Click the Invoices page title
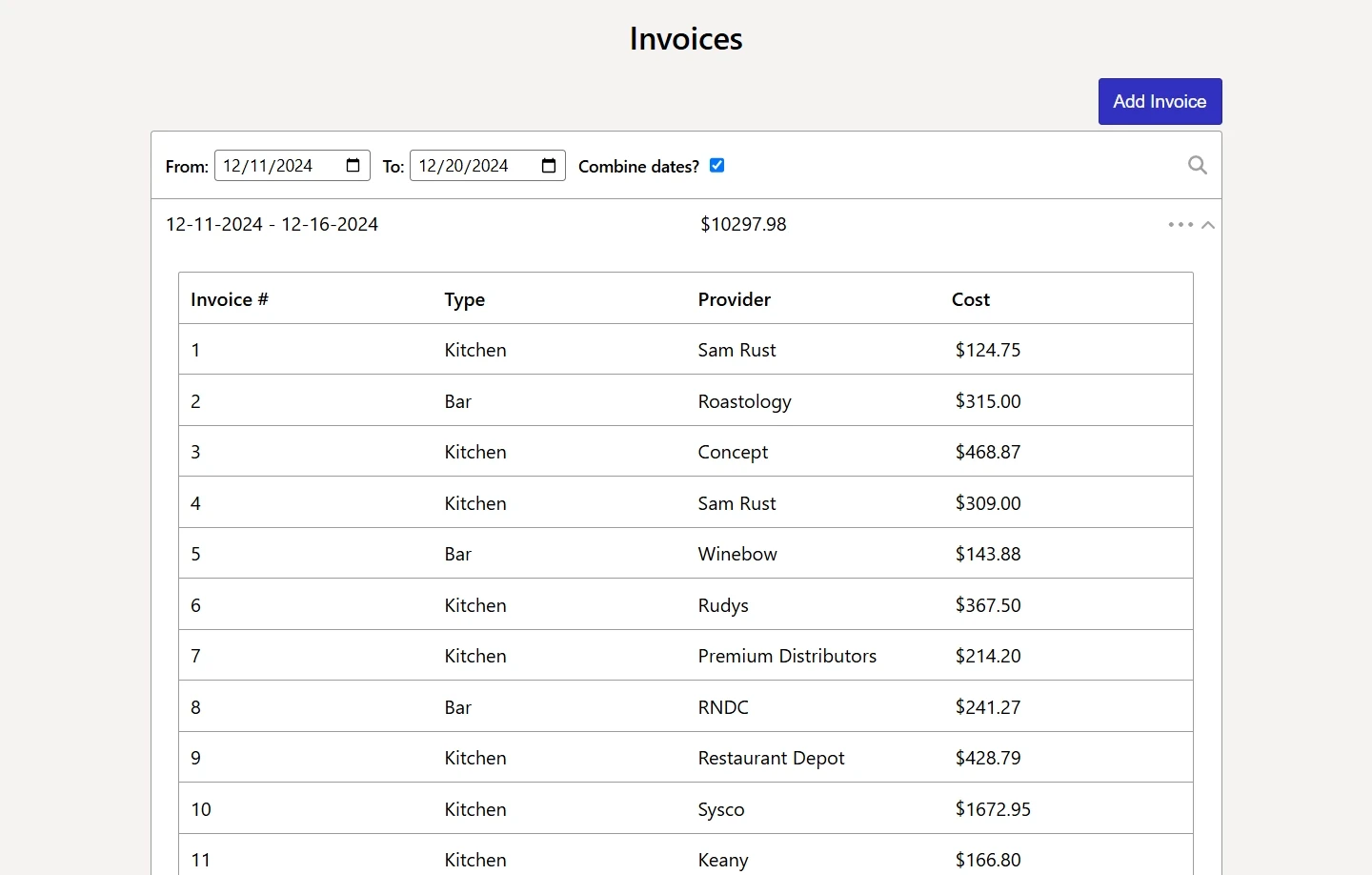1372x875 pixels. [x=685, y=38]
